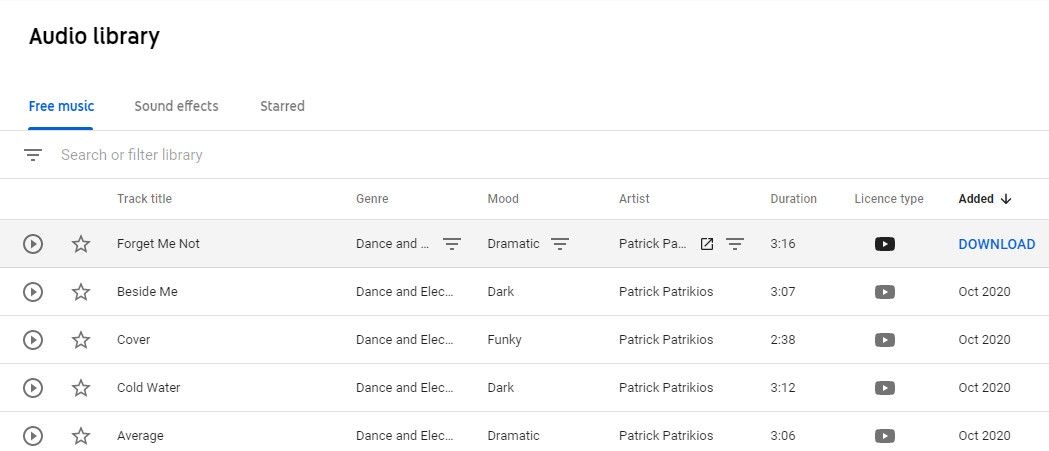Open Patrick Patrikios artist external link
The width and height of the screenshot is (1049, 451).
(707, 244)
